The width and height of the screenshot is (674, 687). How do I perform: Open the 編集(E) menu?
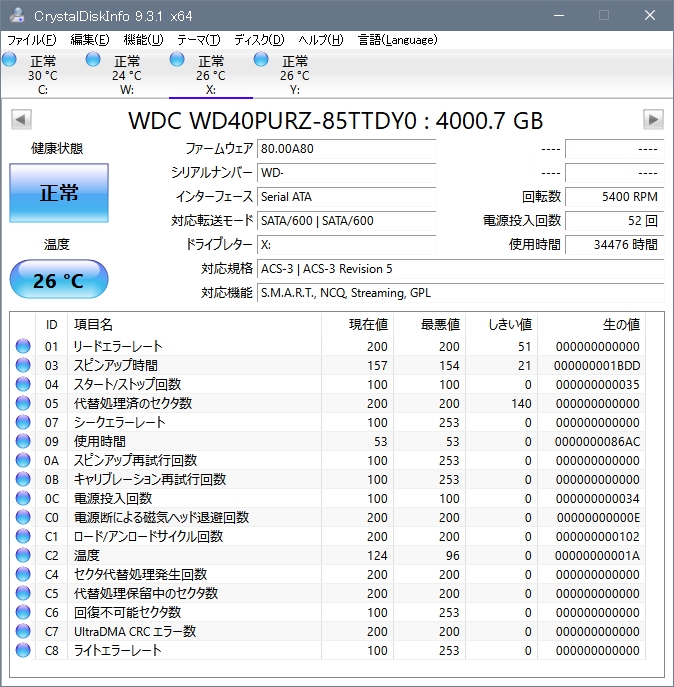[89, 40]
